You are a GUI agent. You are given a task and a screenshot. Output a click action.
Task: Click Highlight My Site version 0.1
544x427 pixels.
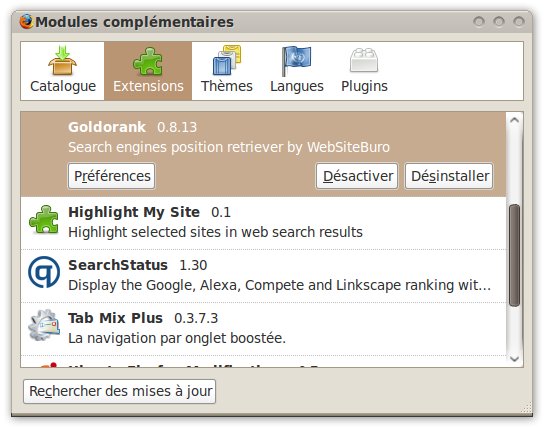pyautogui.click(x=221, y=212)
